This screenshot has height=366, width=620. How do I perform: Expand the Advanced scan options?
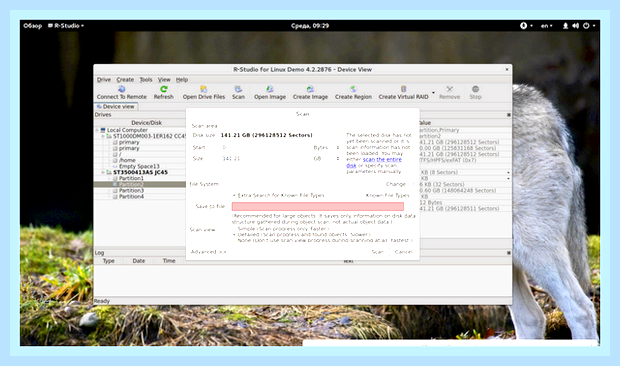(x=208, y=252)
